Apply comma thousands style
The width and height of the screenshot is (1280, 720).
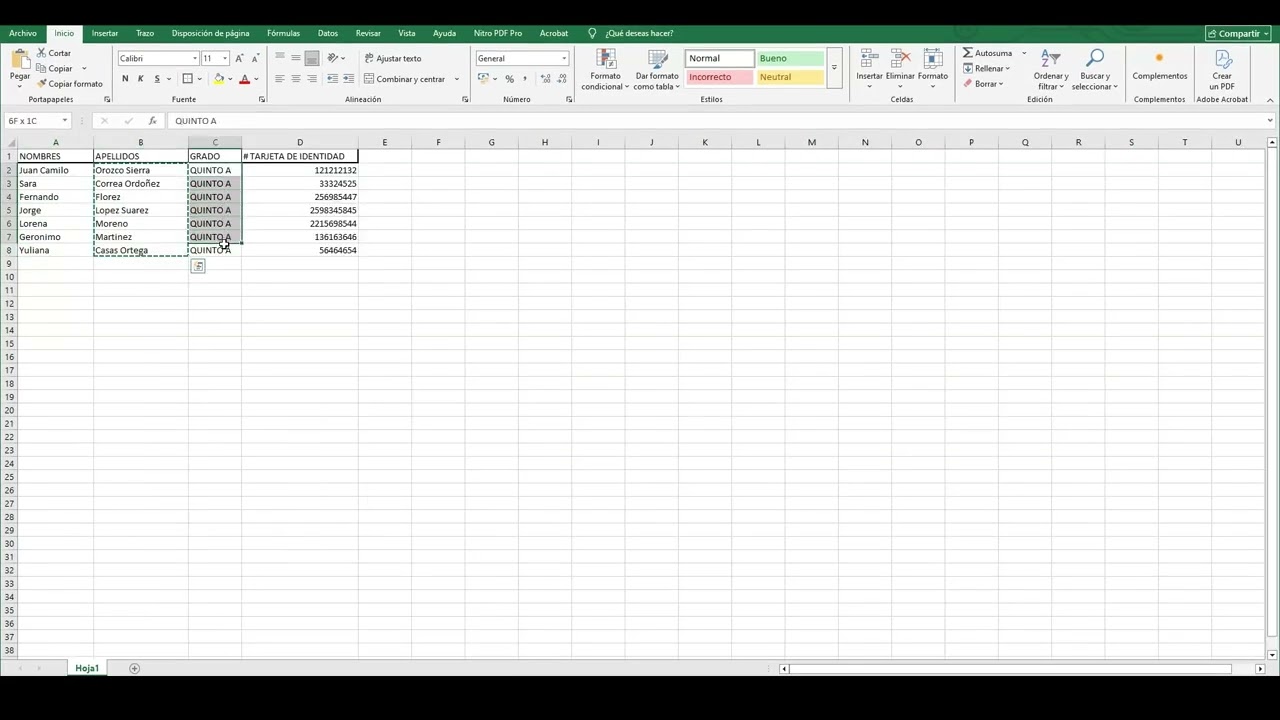tap(525, 79)
